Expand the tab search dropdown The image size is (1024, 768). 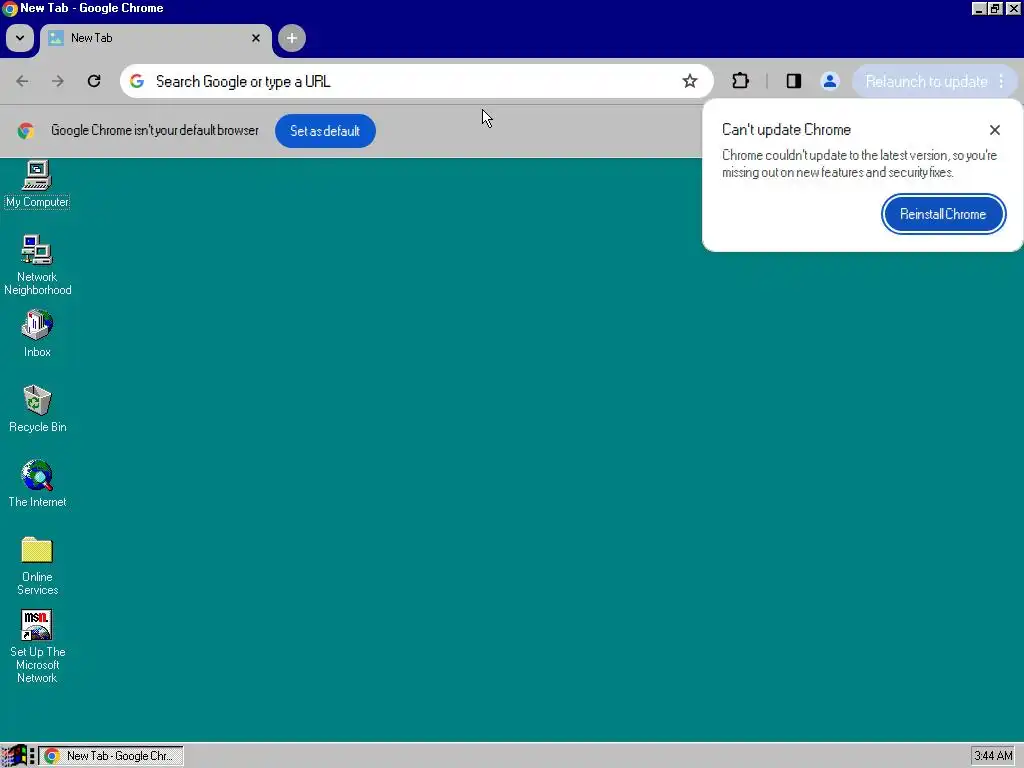tap(20, 38)
